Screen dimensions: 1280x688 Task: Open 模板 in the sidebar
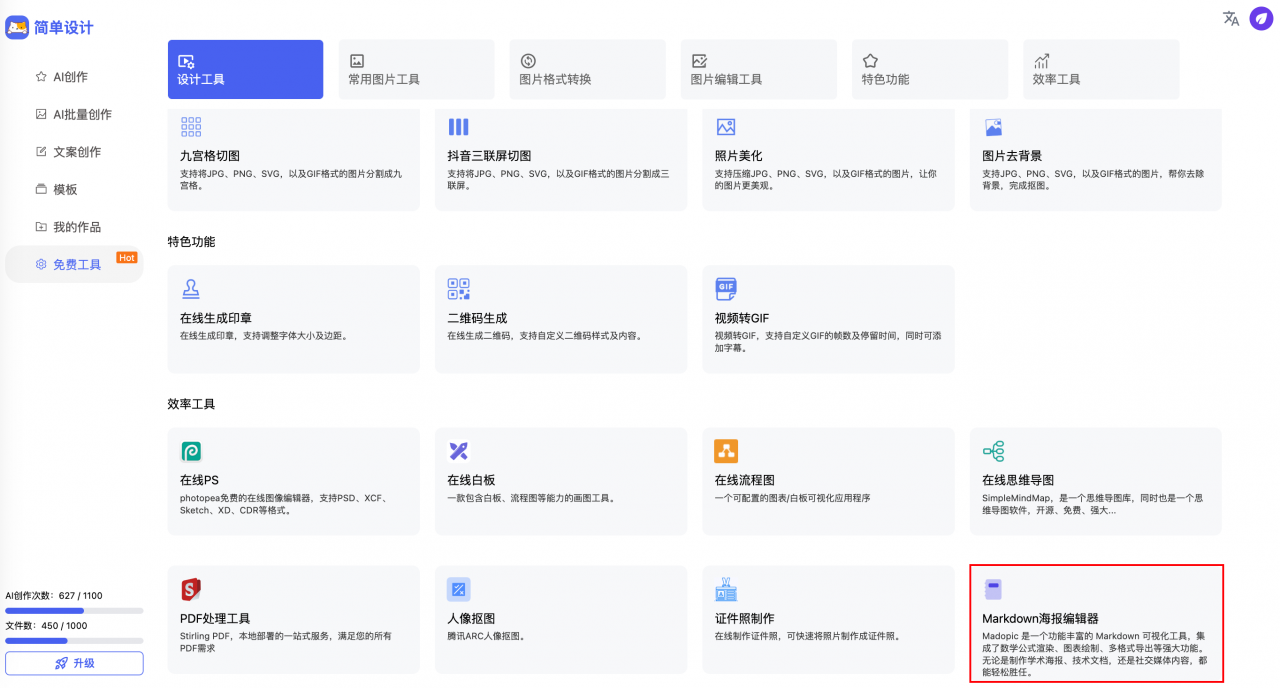(74, 189)
